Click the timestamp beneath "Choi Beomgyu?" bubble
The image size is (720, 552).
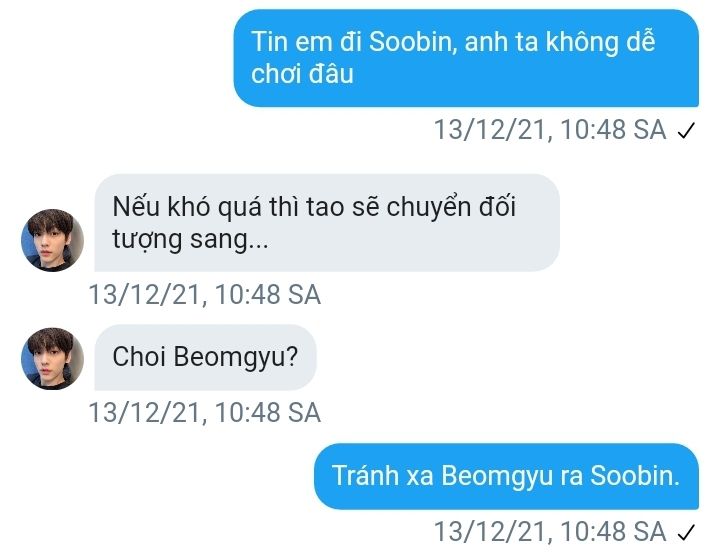[205, 412]
